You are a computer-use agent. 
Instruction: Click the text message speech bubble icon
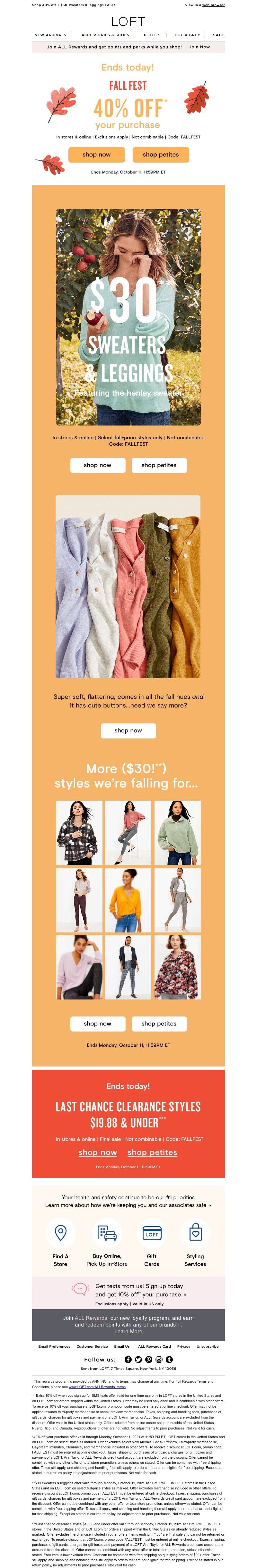80,1289
